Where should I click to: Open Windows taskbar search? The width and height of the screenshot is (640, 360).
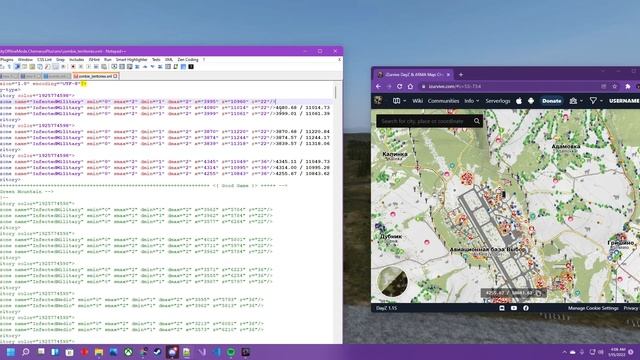click(26, 352)
